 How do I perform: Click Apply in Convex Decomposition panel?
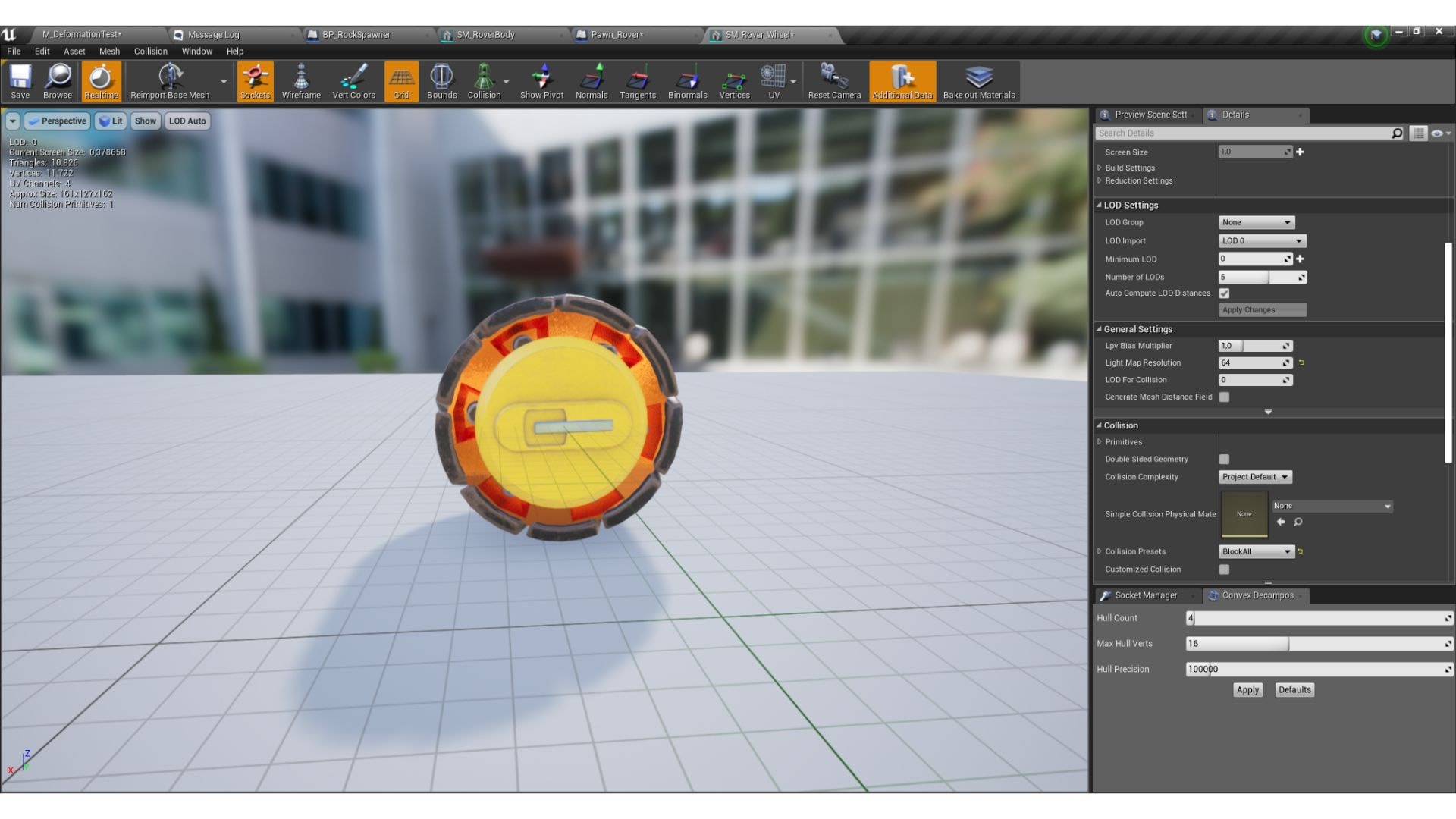(1247, 690)
